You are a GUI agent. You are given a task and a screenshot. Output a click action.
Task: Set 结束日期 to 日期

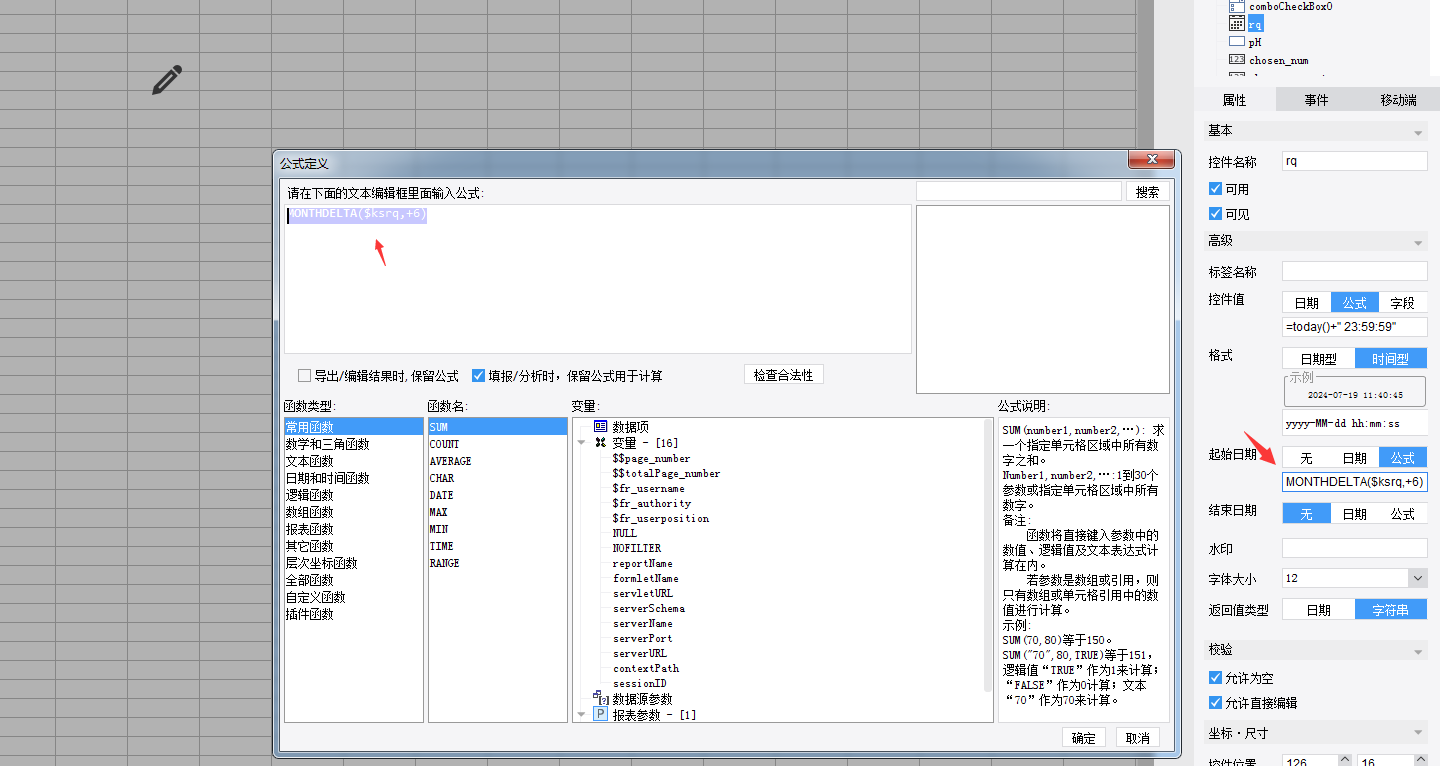[x=1355, y=514]
